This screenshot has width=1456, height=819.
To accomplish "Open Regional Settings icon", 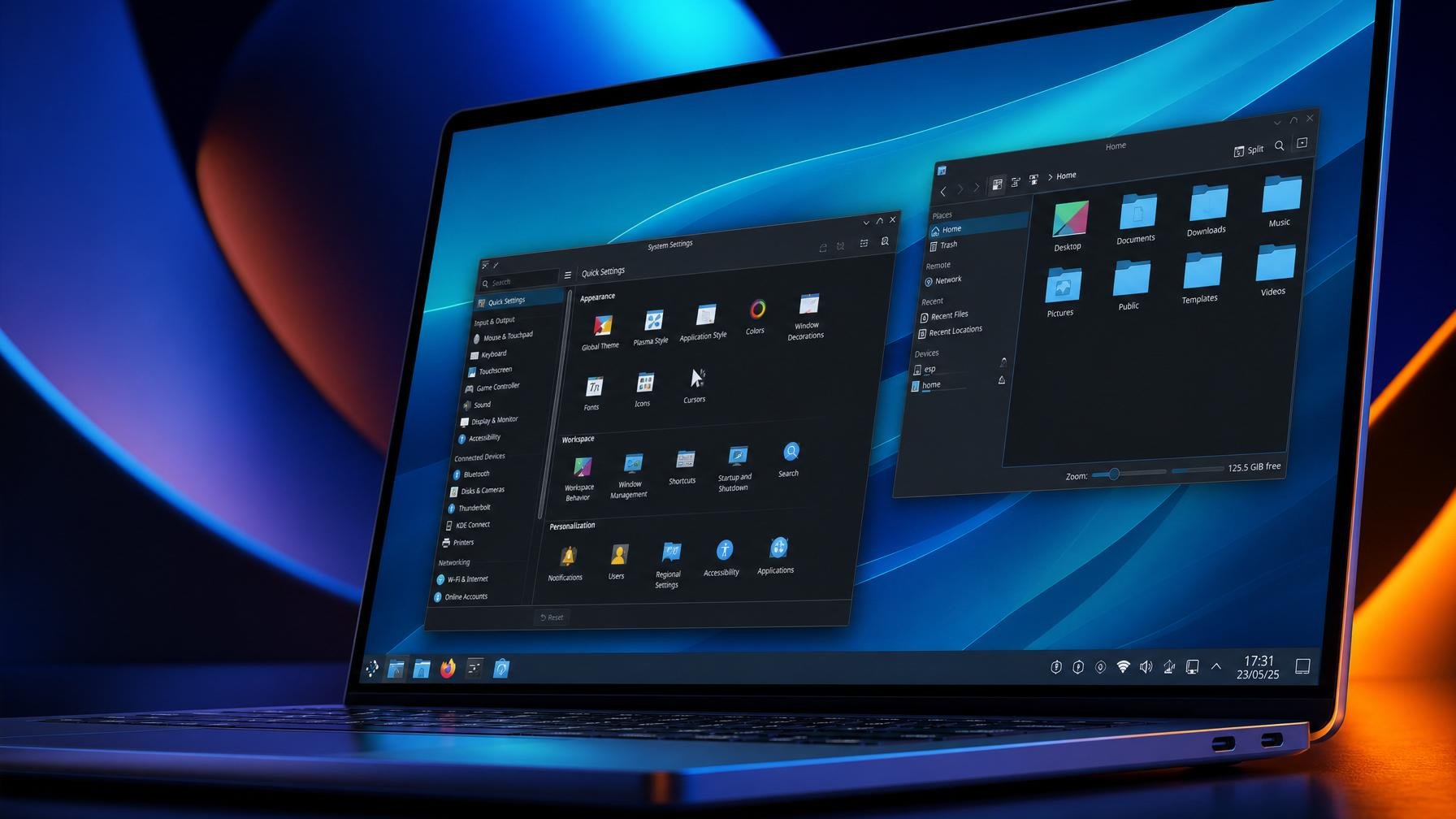I will point(669,564).
